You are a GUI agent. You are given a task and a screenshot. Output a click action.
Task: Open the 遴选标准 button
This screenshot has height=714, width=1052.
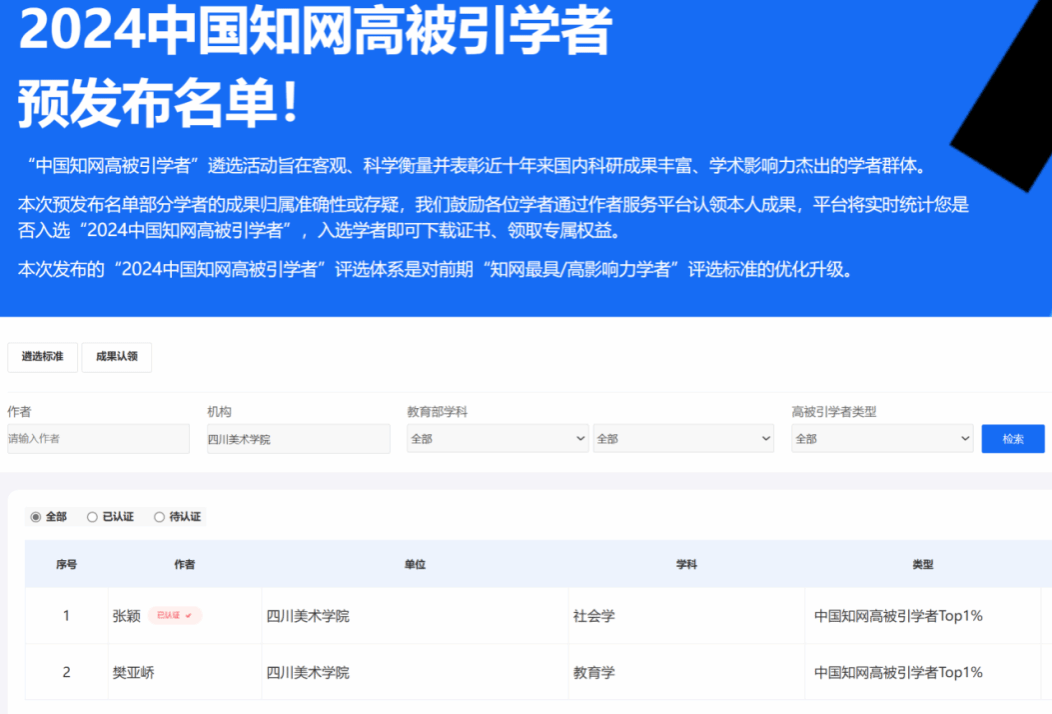coord(43,357)
